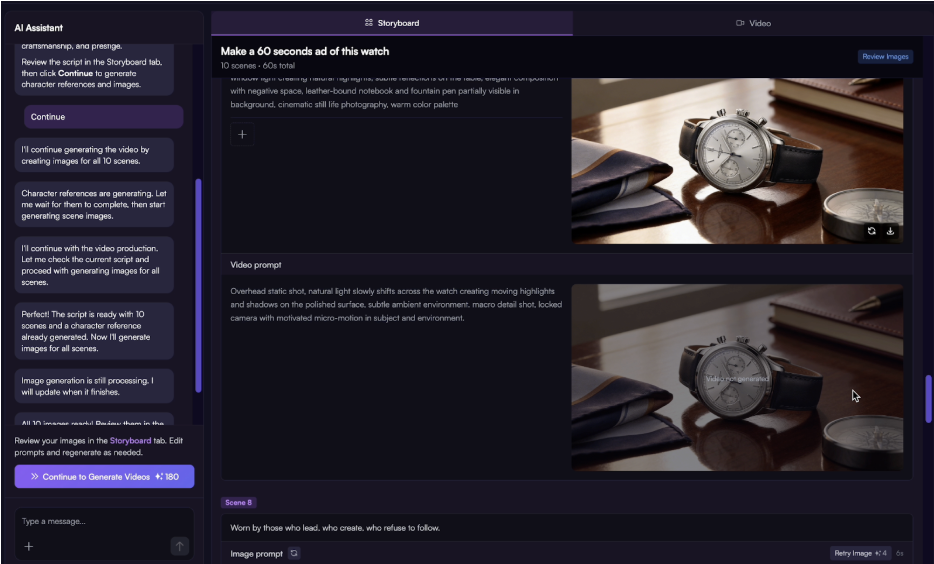This screenshot has width=934, height=564.
Task: Click the Scene 8 label badge
Action: (239, 502)
